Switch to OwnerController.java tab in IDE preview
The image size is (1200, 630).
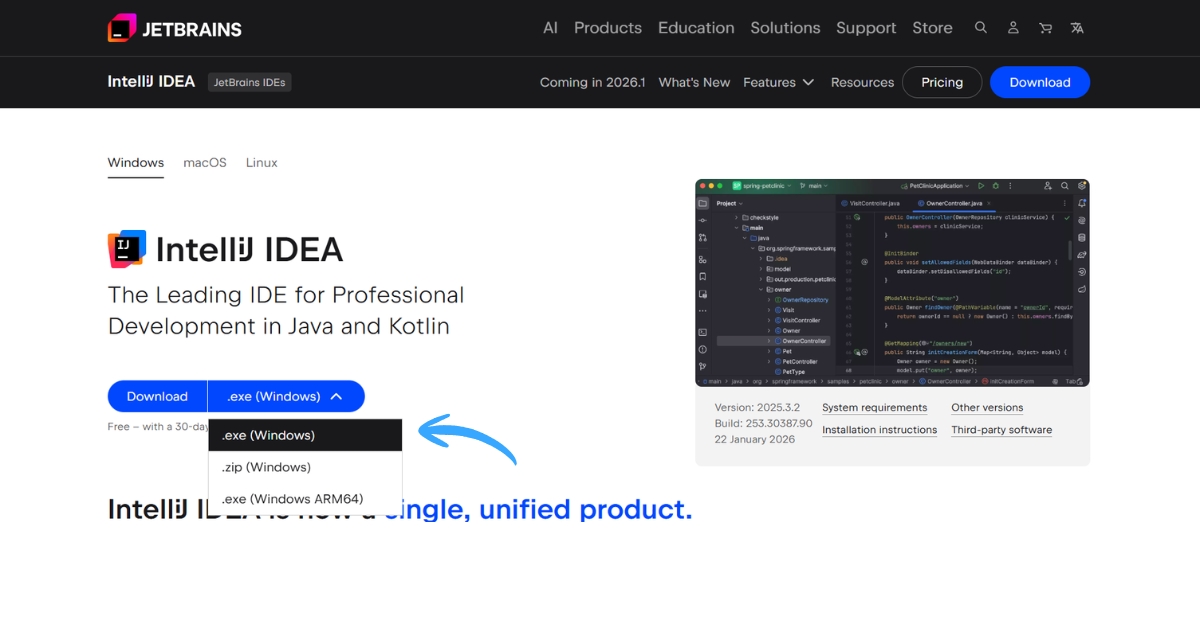point(955,204)
